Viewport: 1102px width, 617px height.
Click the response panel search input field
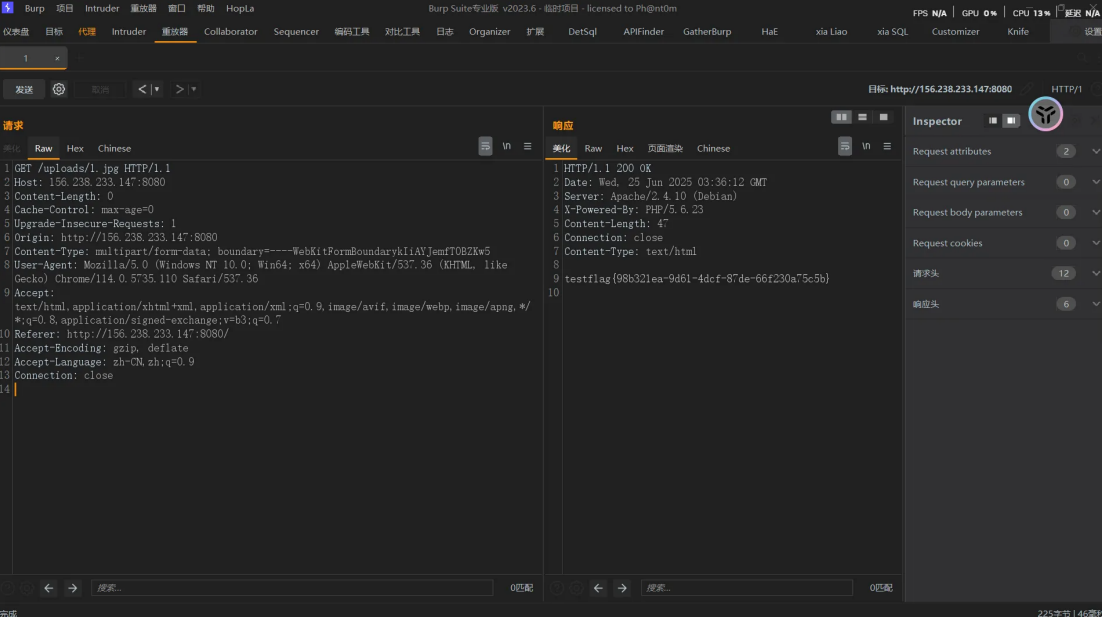coord(746,588)
